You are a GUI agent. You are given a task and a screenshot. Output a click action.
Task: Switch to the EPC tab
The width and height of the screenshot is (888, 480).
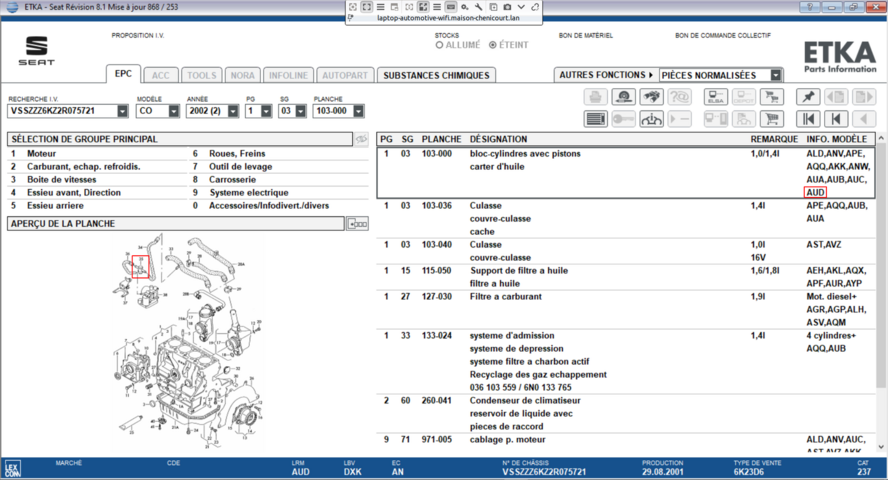[x=123, y=74]
